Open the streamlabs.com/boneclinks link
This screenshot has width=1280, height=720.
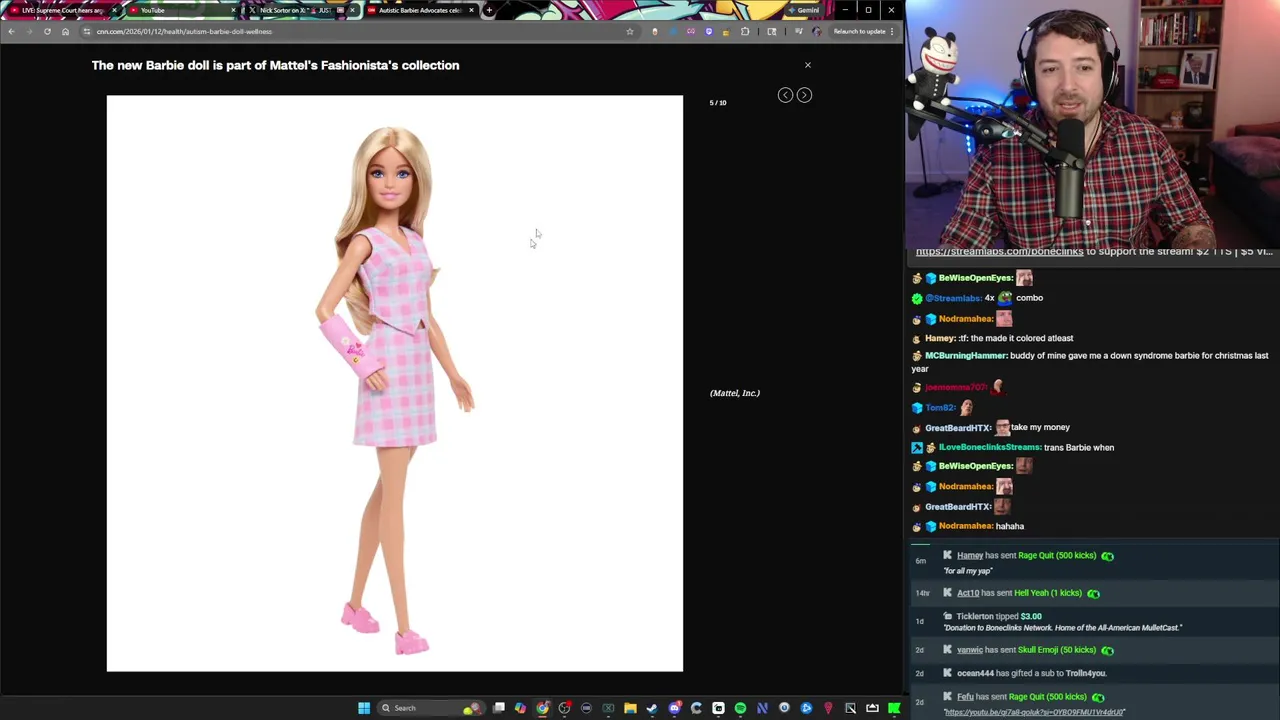[x=999, y=252]
